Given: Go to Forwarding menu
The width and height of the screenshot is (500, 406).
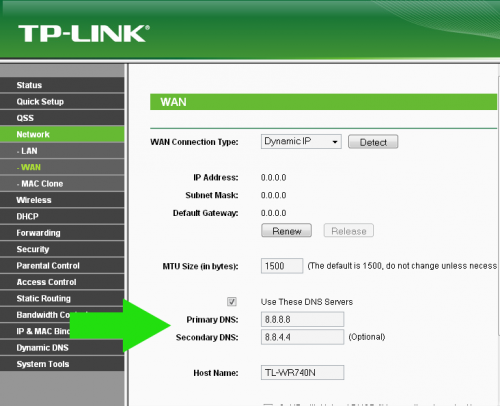Looking at the screenshot, I should (62, 233).
